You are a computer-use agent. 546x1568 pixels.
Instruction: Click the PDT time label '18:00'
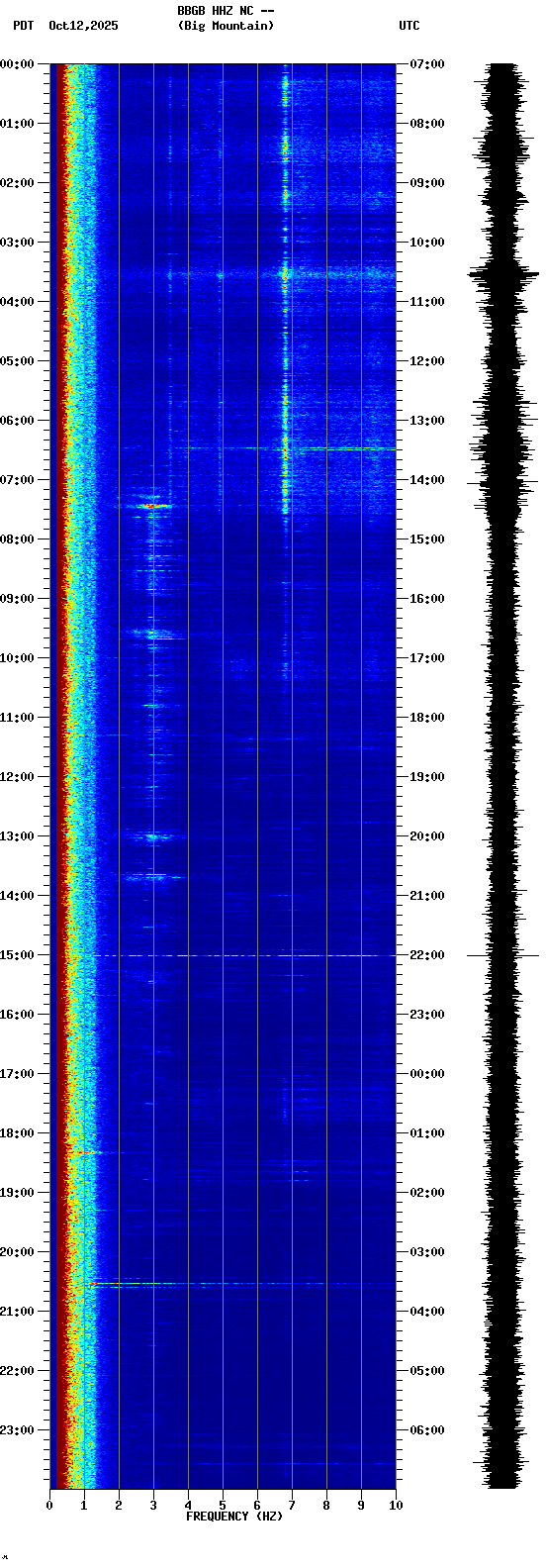click(x=17, y=1133)
